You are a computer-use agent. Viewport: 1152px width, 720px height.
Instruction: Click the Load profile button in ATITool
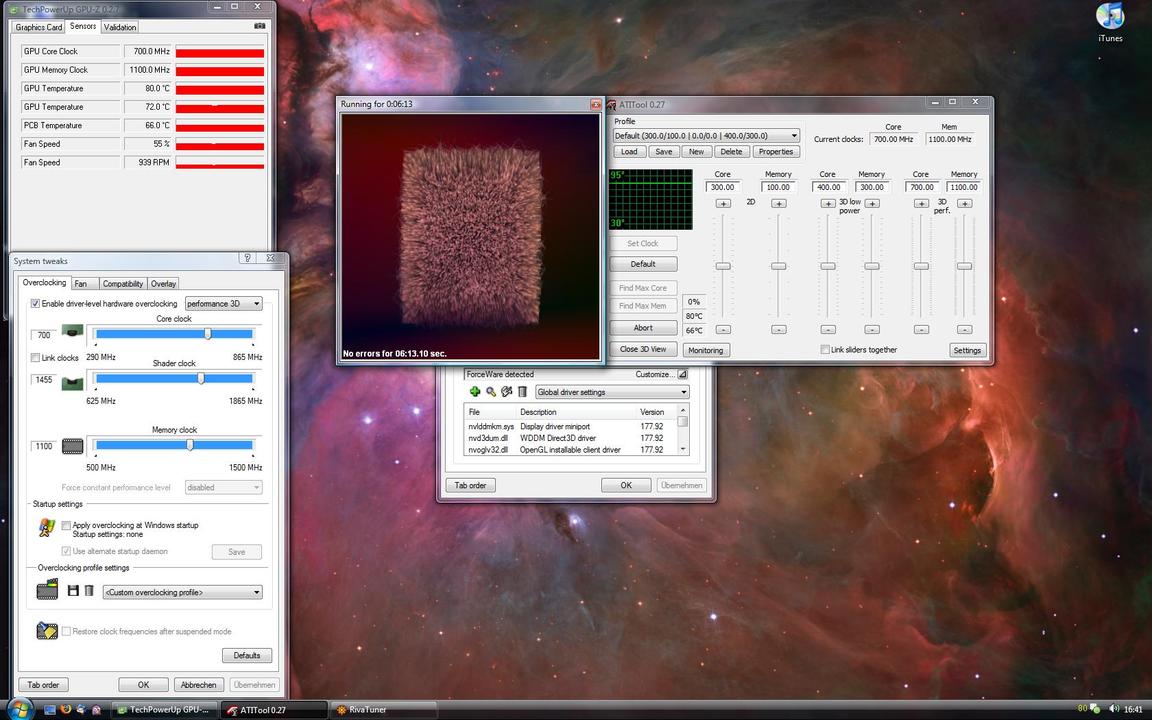(629, 151)
